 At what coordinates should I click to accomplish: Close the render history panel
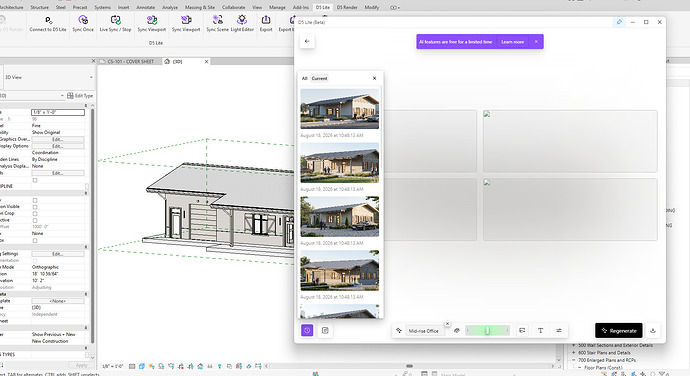point(374,78)
